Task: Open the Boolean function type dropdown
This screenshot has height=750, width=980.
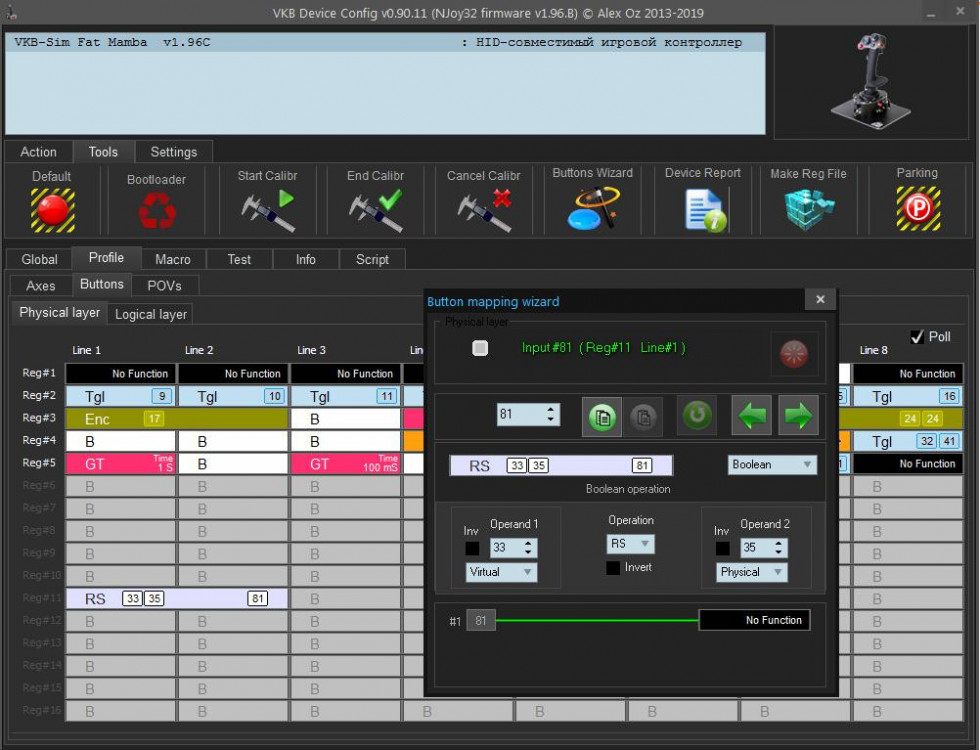Action: click(771, 465)
